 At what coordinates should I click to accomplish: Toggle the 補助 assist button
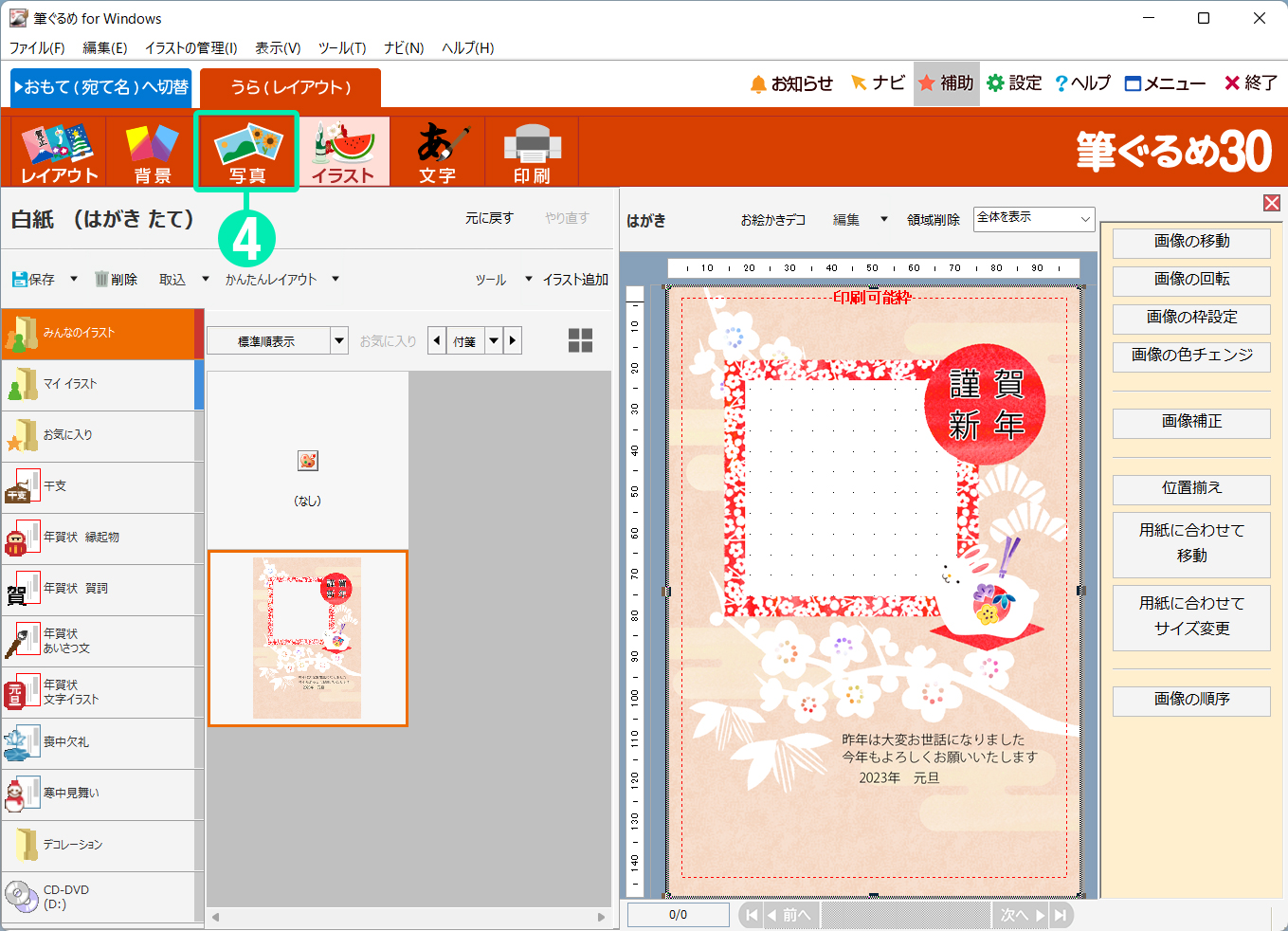(x=946, y=83)
